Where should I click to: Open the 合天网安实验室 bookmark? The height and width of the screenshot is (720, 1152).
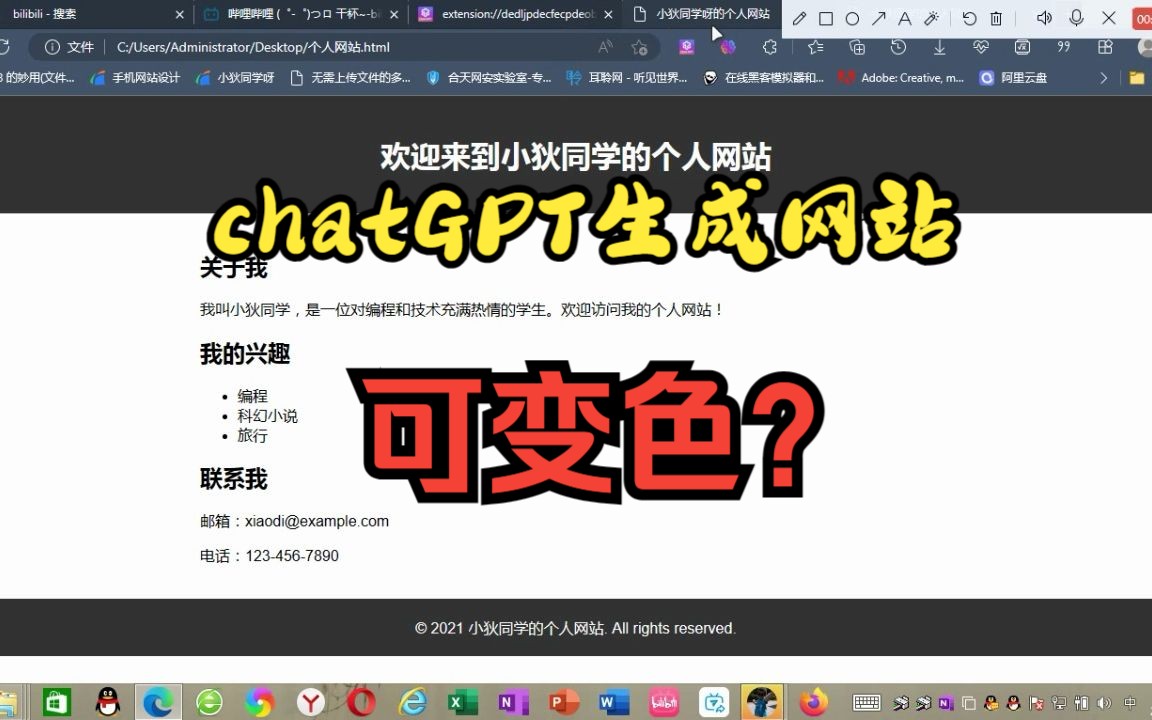point(489,78)
